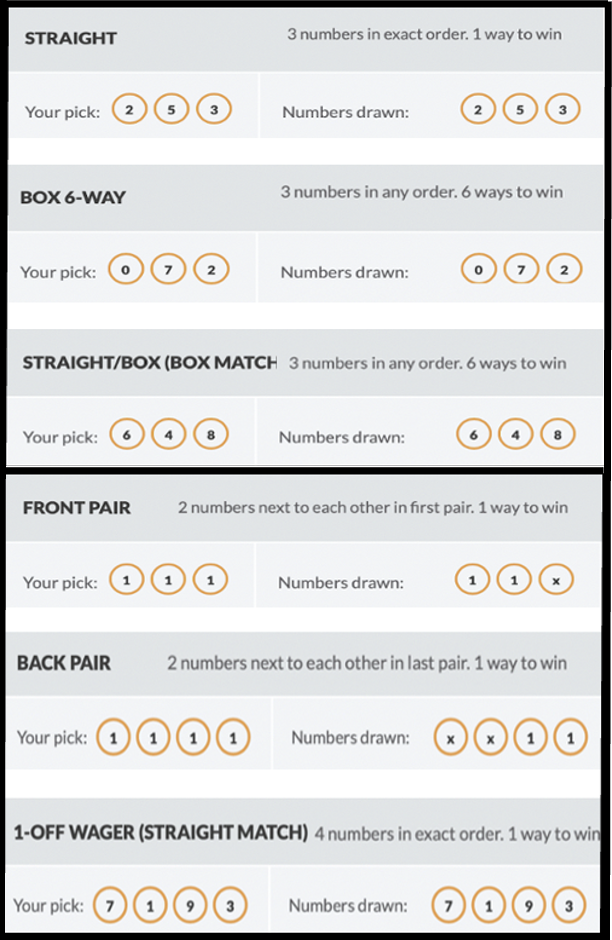The height and width of the screenshot is (940, 612).
Task: Select the last 1 ball in Back Pair drawn
Action: pos(570,737)
